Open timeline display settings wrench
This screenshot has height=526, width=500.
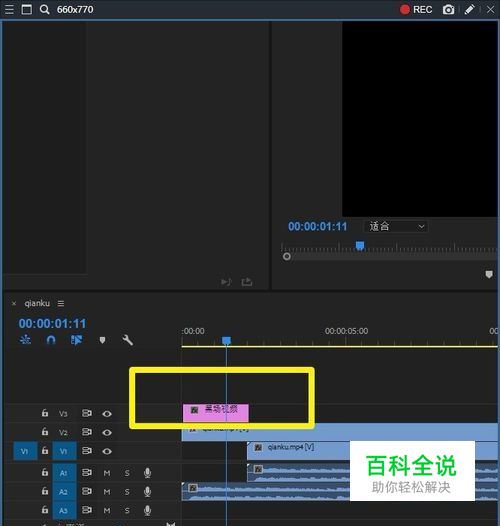(x=128, y=340)
